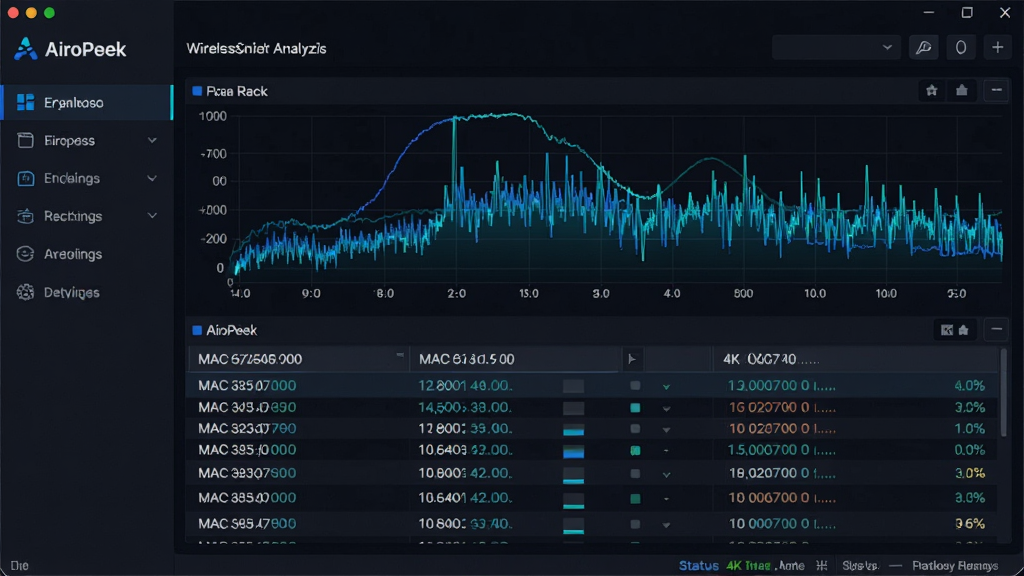The image size is (1024, 576).
Task: Click the macOS green zoom button
Action: 50,12
